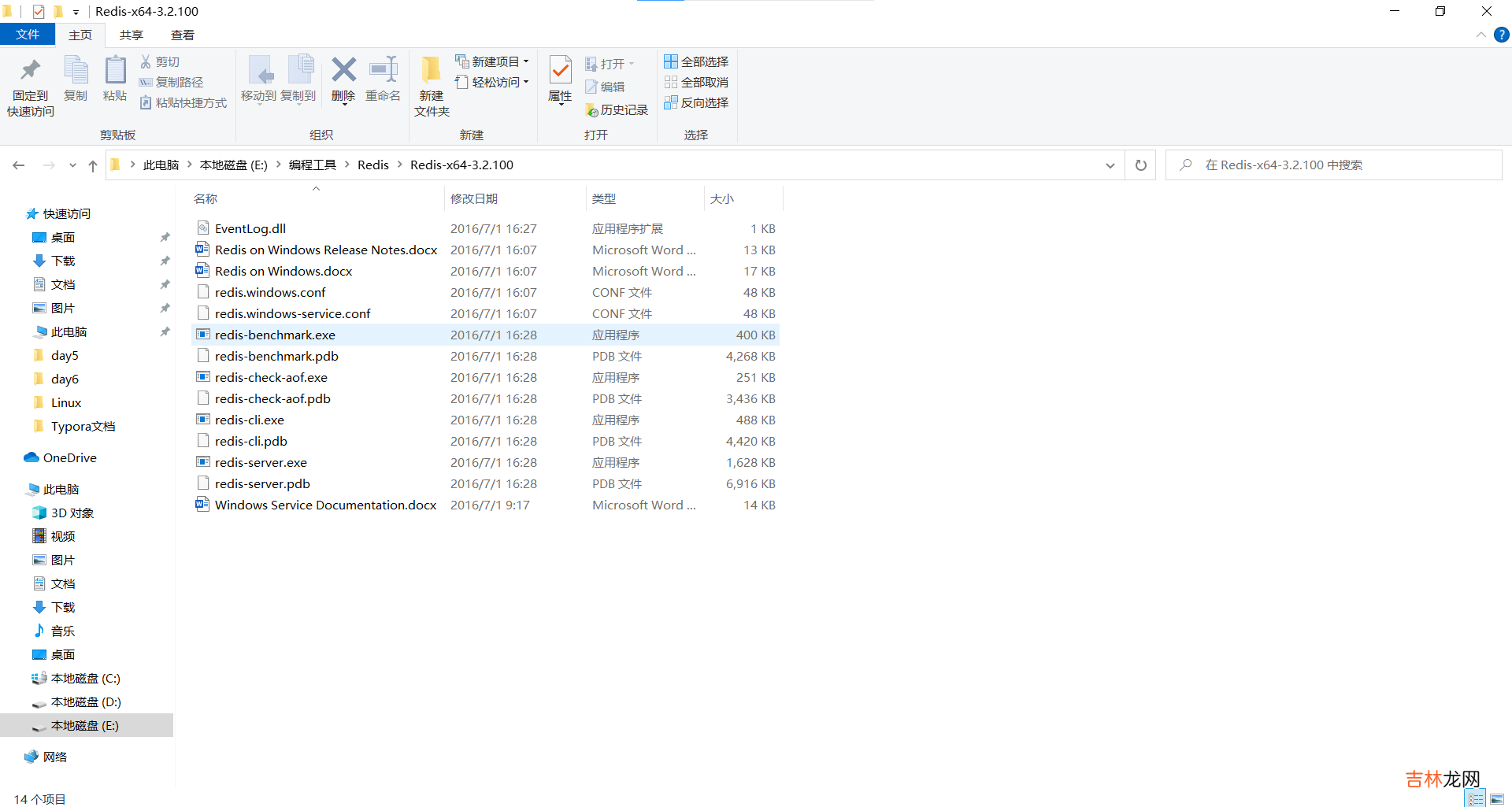
Task: Click Paste Shortcut (粘贴快捷方式)
Action: tap(183, 102)
